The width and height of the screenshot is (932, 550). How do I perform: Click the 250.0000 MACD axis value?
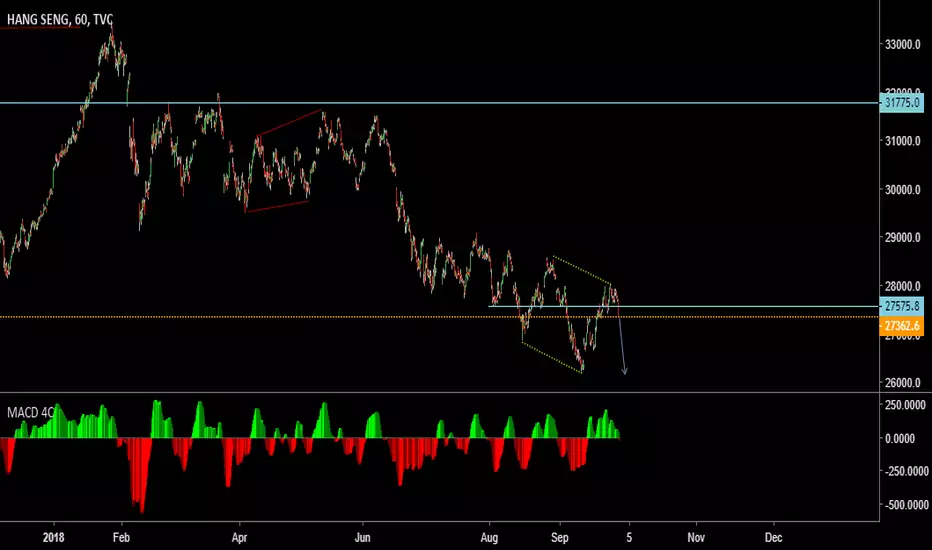(905, 405)
